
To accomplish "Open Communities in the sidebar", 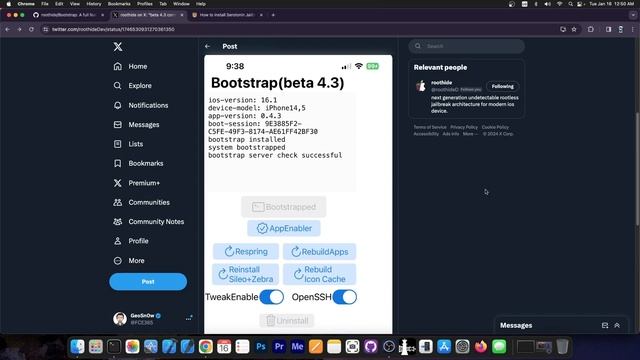I will point(141,202).
